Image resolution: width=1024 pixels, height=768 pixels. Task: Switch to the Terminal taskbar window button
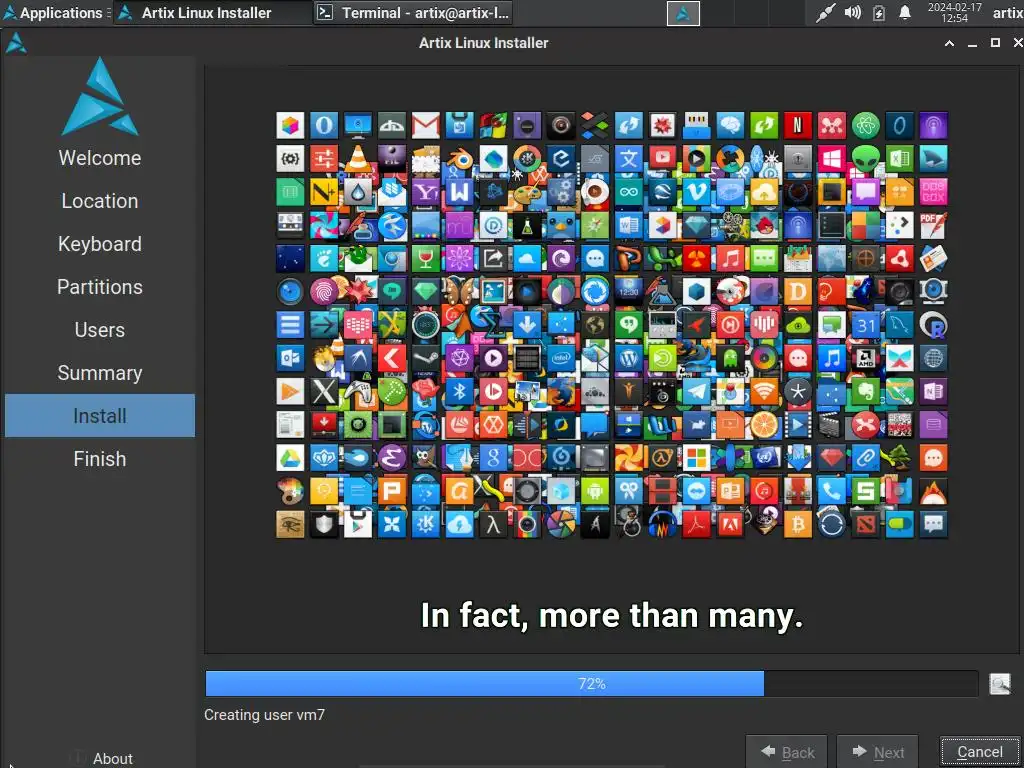pos(413,12)
